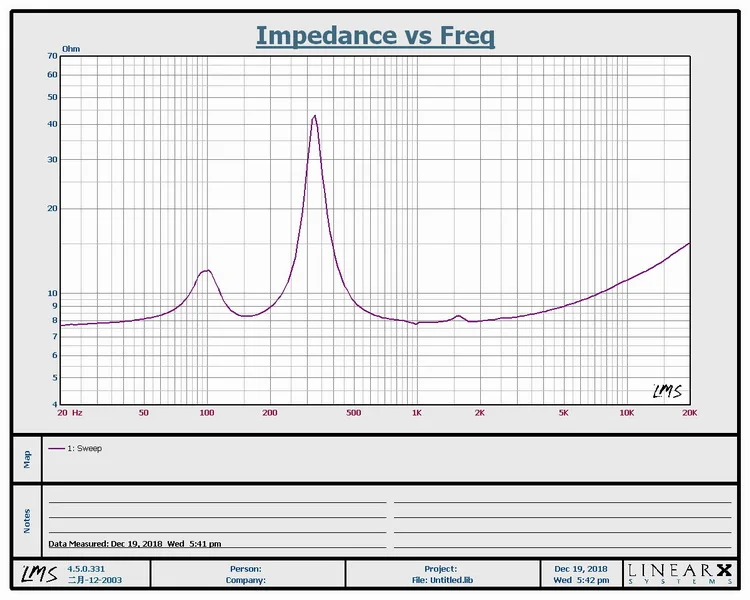The image size is (750, 600).
Task: Click the footer date 'Dec 19, 2018'
Action: (581, 568)
